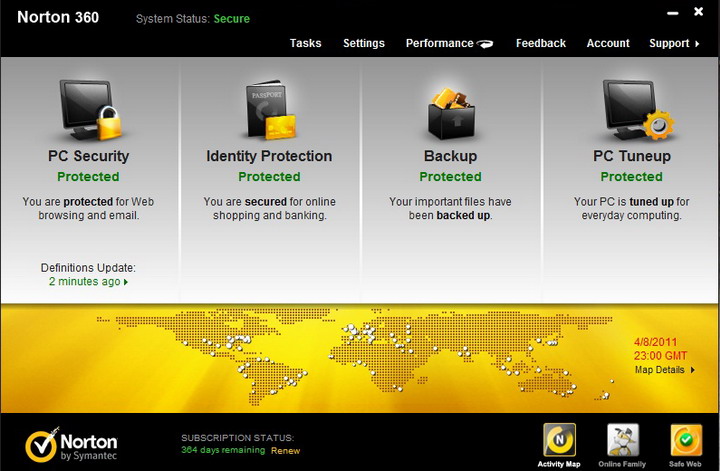Open the Account menu item
Image resolution: width=720 pixels, height=471 pixels.
(608, 43)
